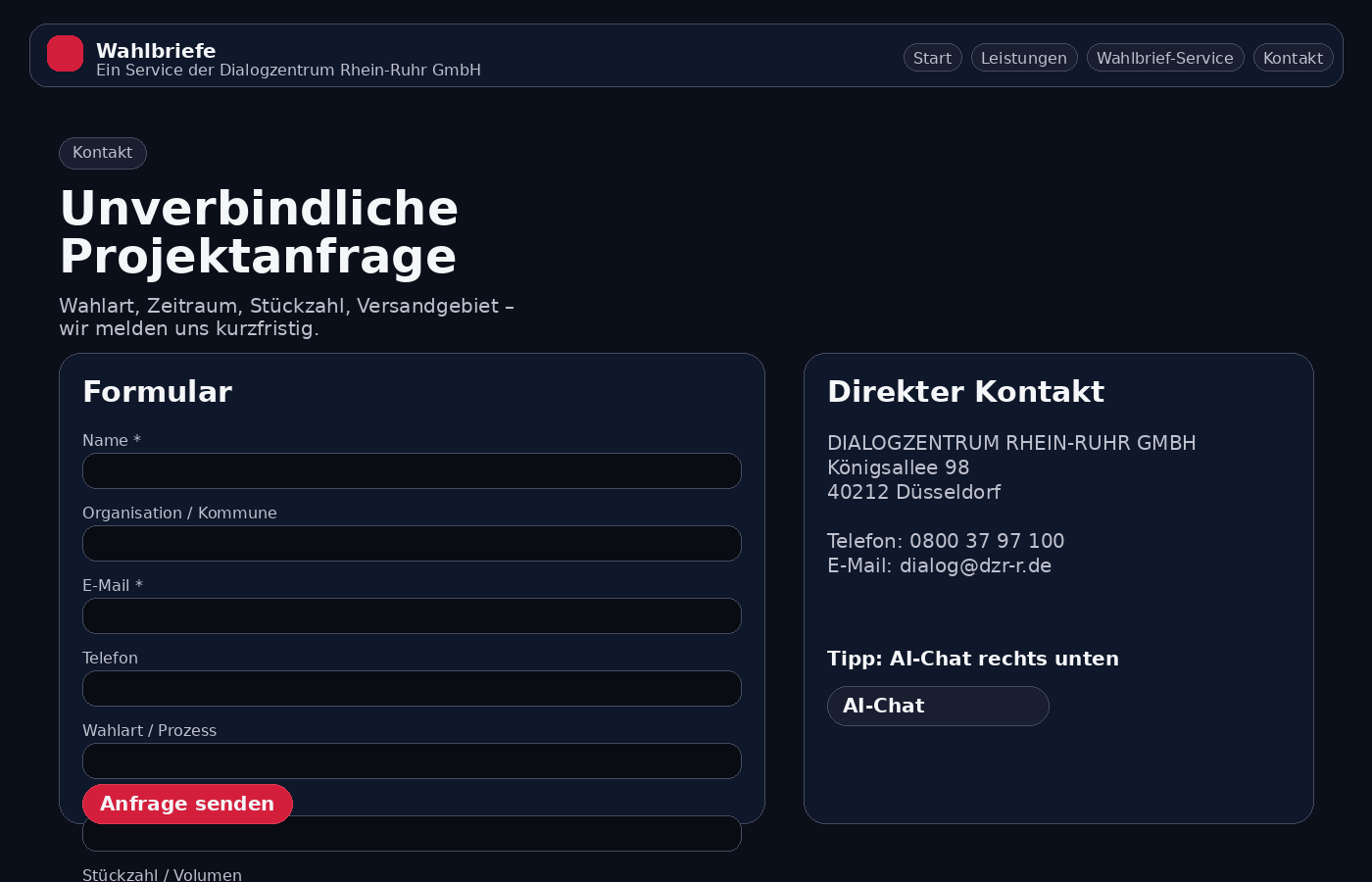Image resolution: width=1372 pixels, height=882 pixels.
Task: Open the AI-Chat widget
Action: tap(938, 706)
